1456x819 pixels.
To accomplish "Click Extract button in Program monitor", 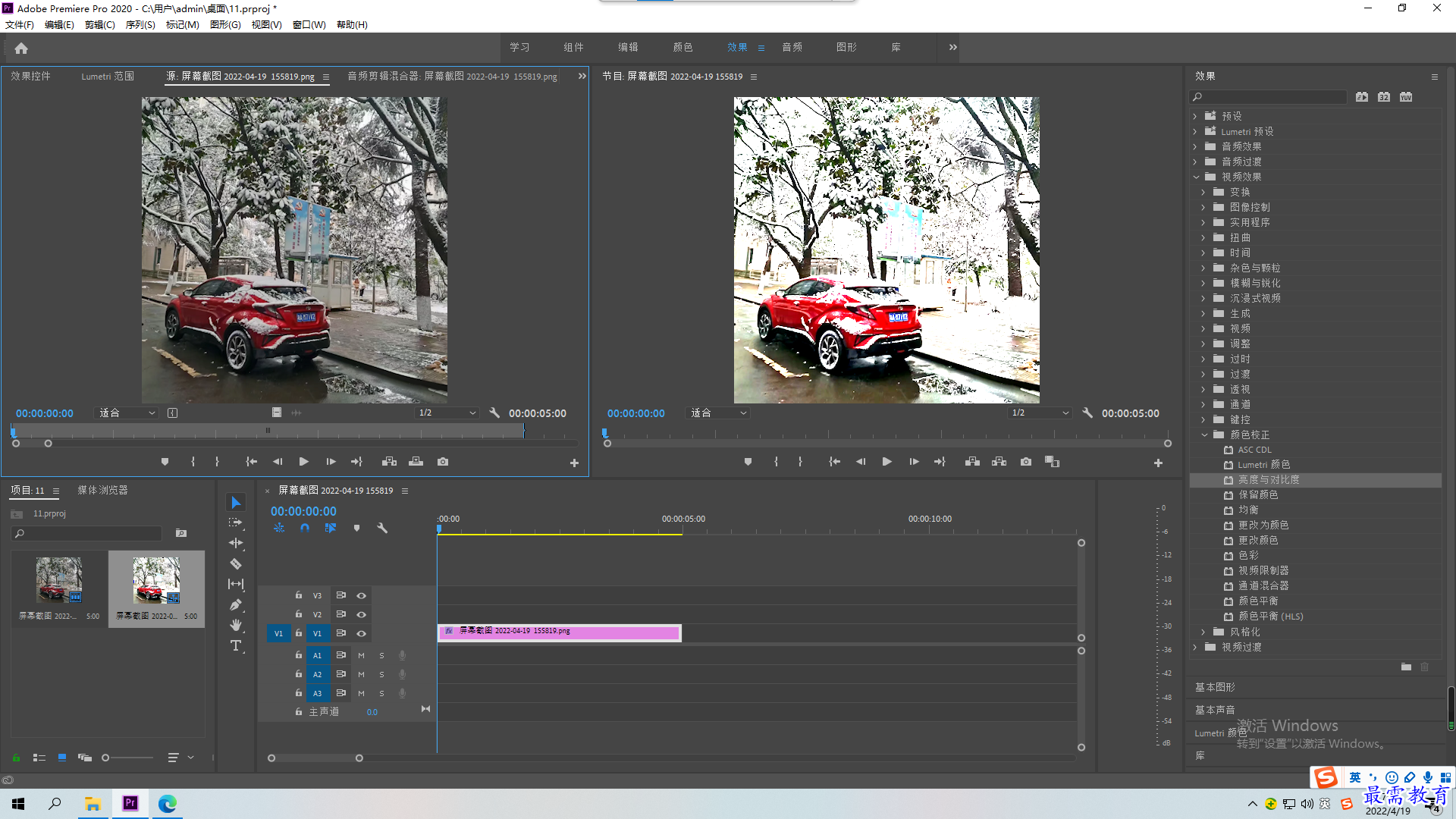I will tap(999, 462).
